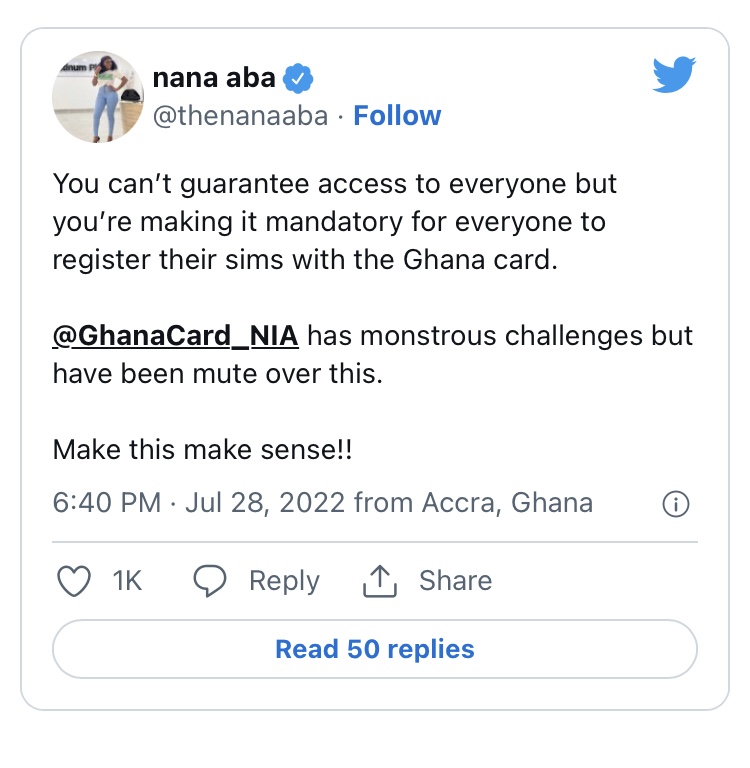
Task: Click the "You can't guarantee access" paragraph
Action: point(335,222)
